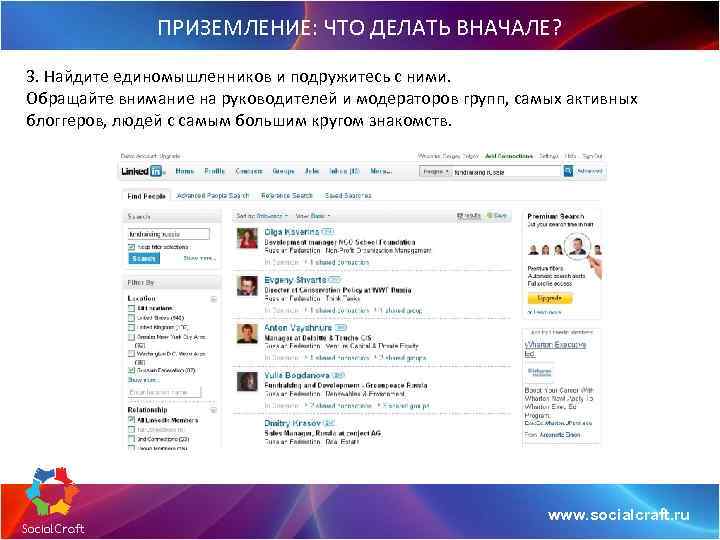Click the results count icon

point(468,215)
